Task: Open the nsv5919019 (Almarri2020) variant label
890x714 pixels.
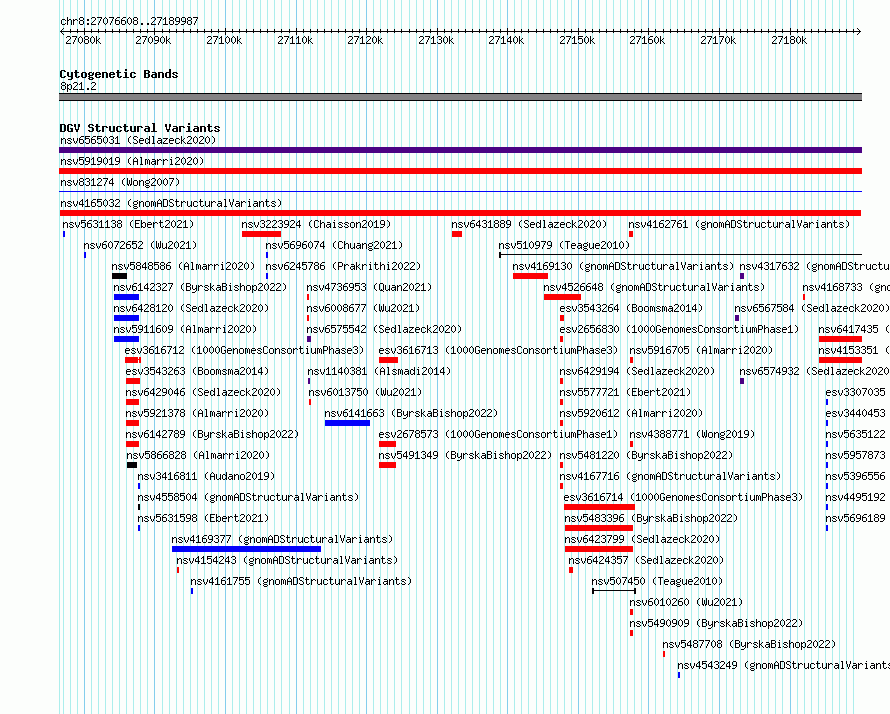Action: click(132, 161)
